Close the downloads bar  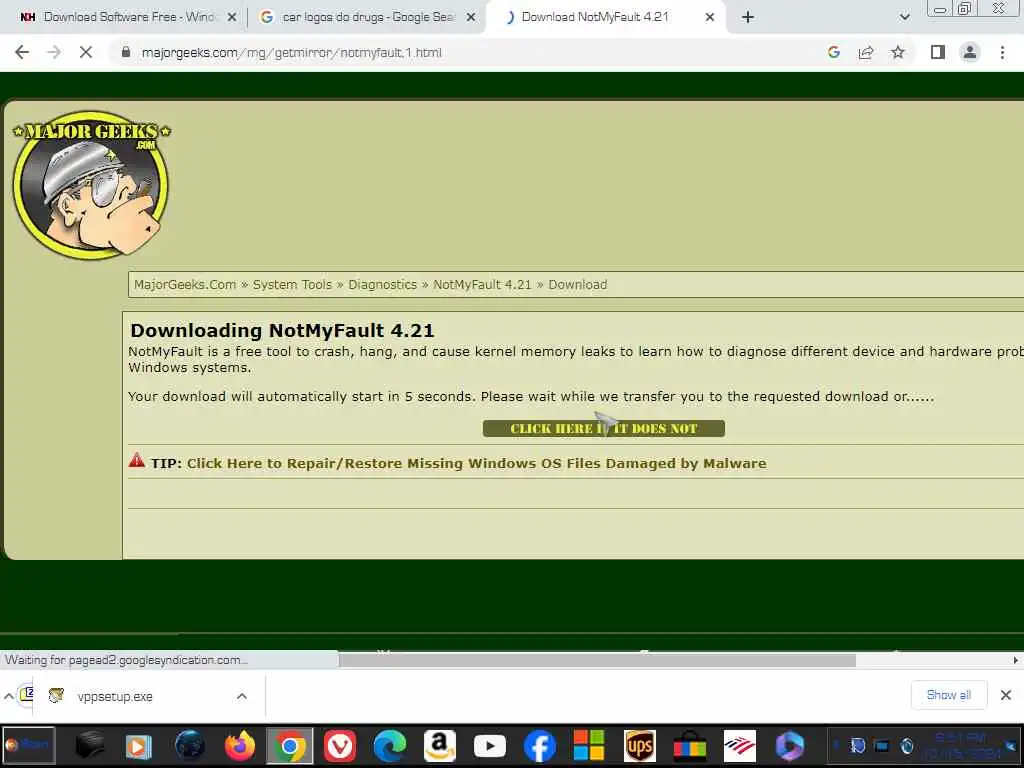tap(1006, 695)
